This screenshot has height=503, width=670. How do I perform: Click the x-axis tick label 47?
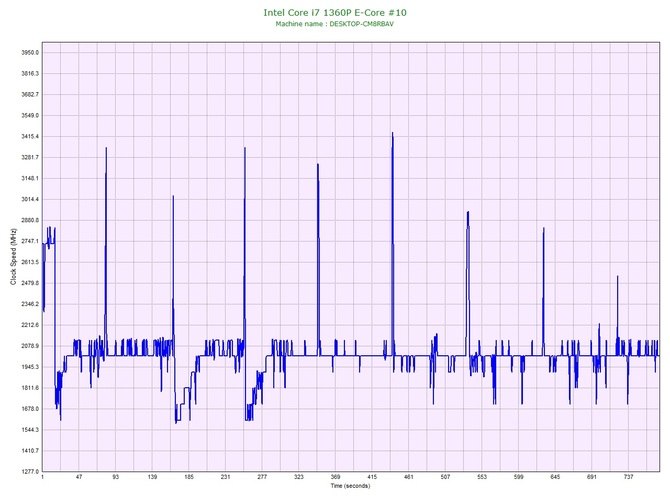(x=79, y=477)
